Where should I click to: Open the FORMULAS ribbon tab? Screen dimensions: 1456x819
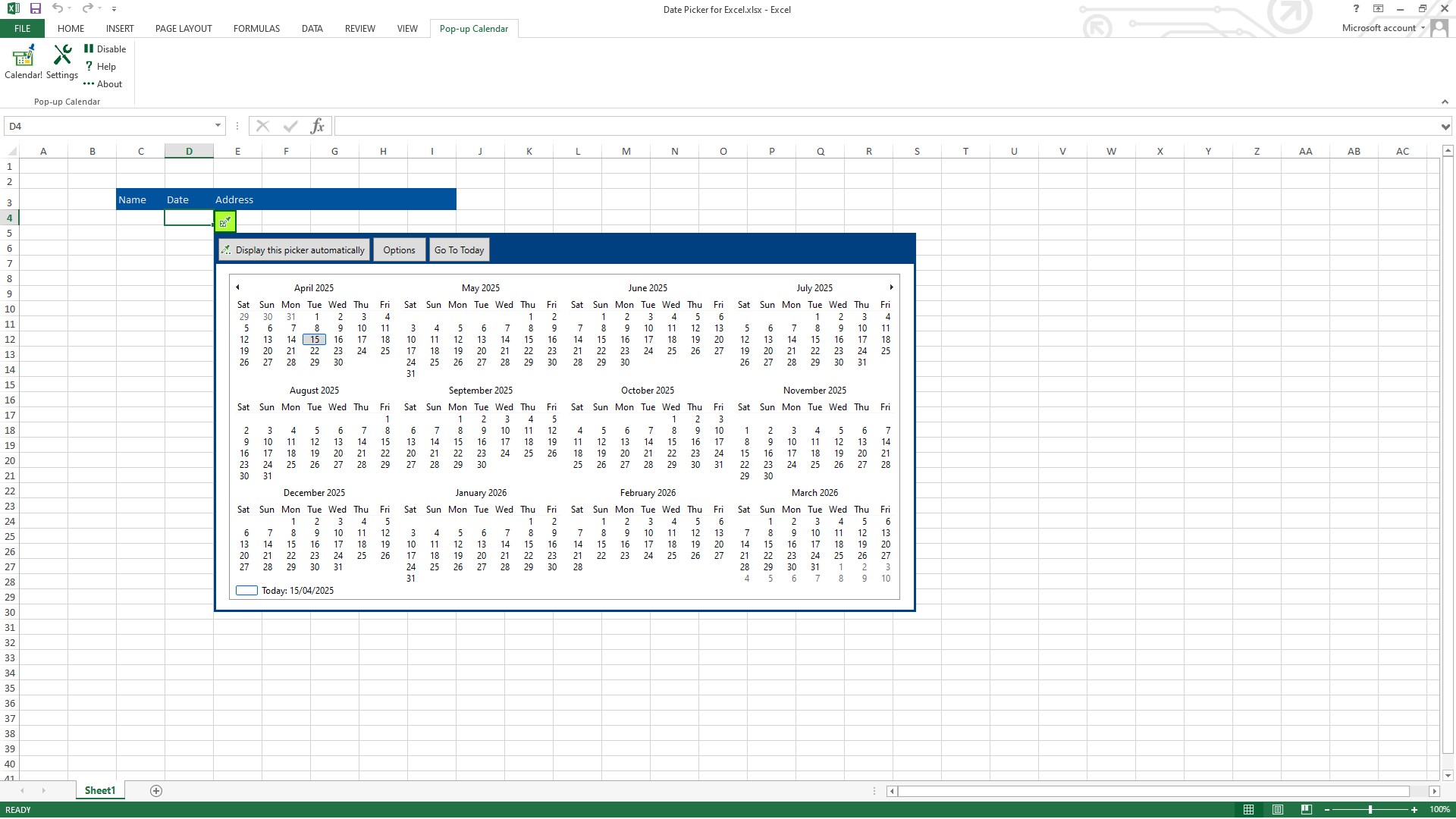click(x=256, y=29)
